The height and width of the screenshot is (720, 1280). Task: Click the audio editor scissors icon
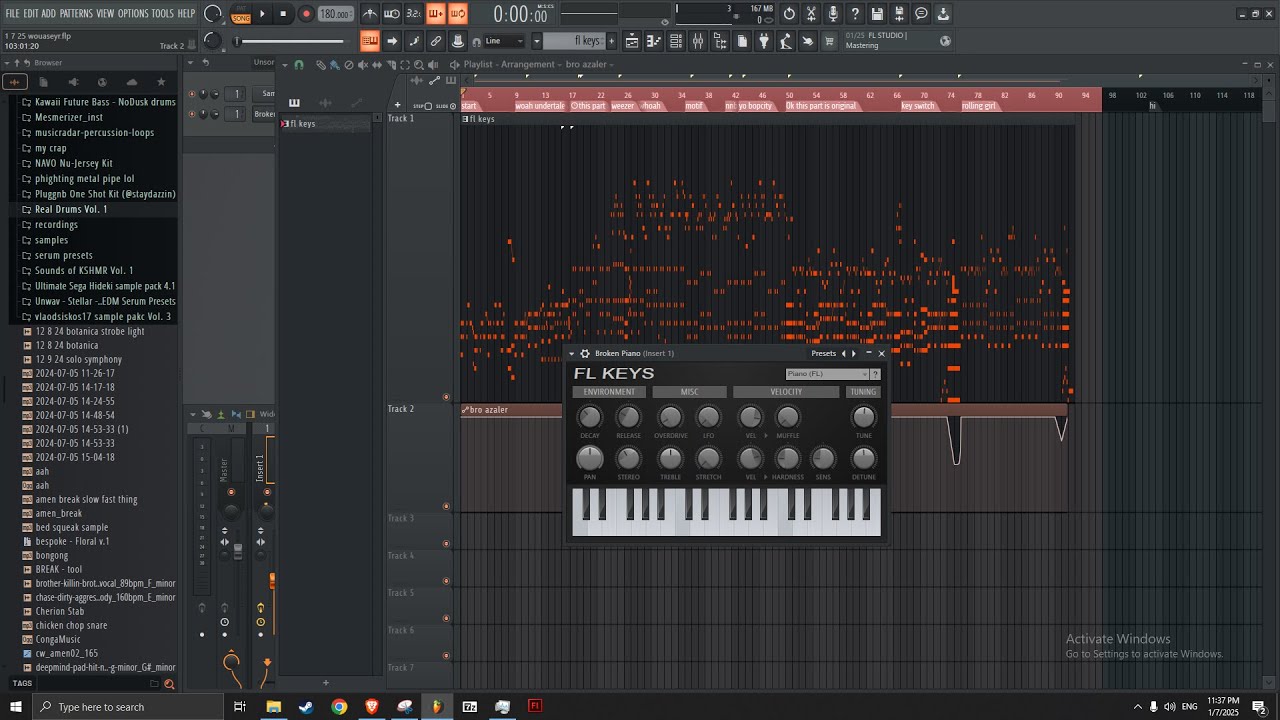click(811, 14)
